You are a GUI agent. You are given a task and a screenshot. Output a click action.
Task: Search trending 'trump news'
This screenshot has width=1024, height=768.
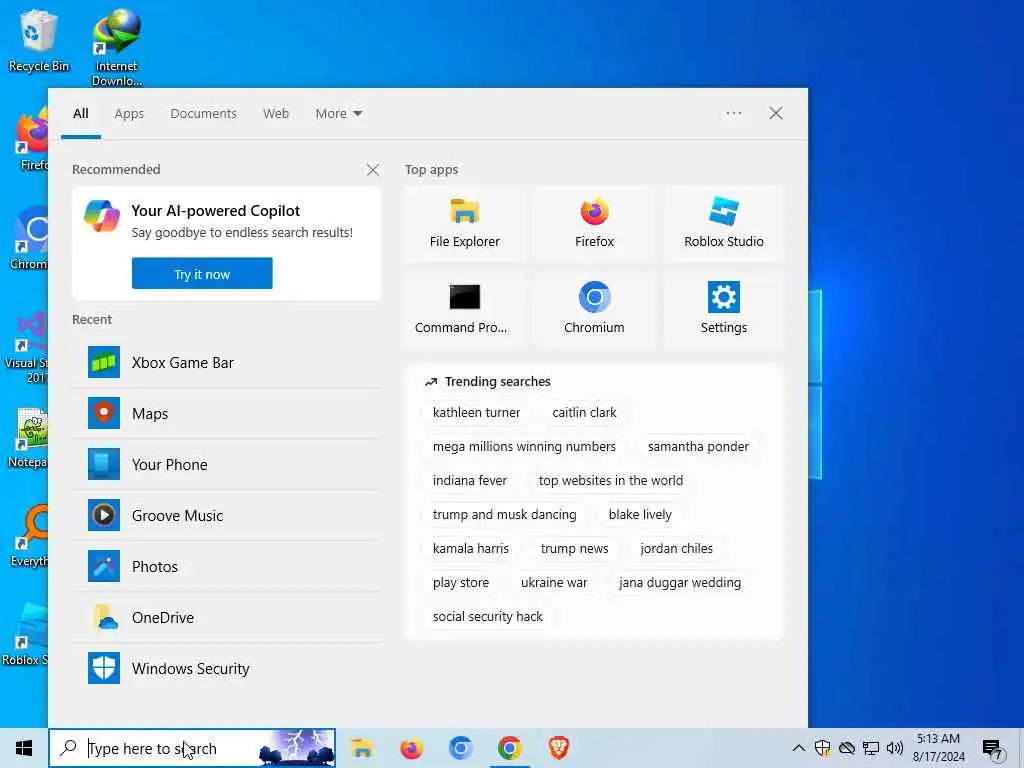574,549
